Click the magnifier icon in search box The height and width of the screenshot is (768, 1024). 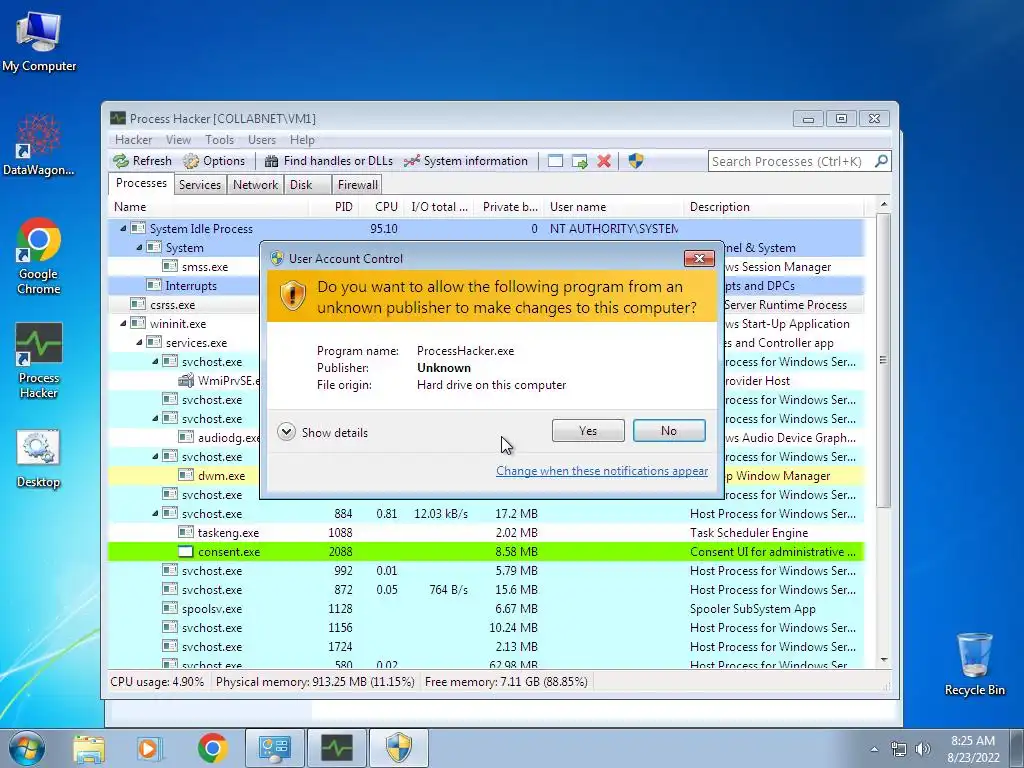point(881,161)
